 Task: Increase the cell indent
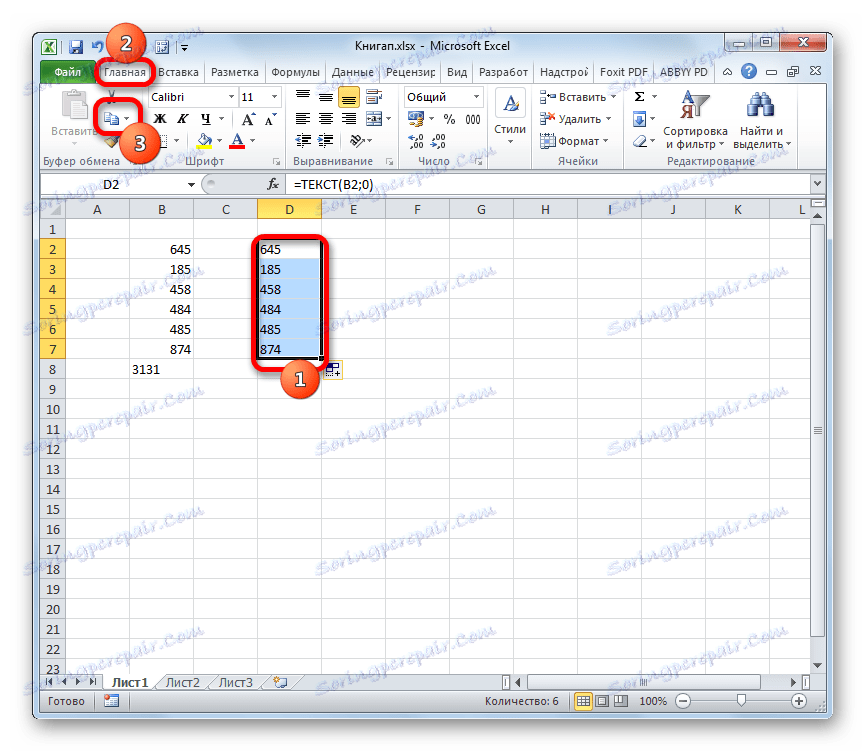pyautogui.click(x=325, y=141)
